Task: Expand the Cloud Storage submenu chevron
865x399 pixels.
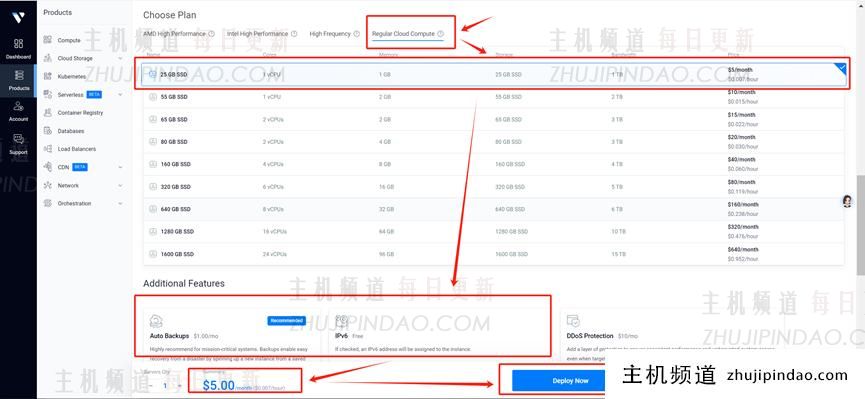Action: tap(120, 58)
